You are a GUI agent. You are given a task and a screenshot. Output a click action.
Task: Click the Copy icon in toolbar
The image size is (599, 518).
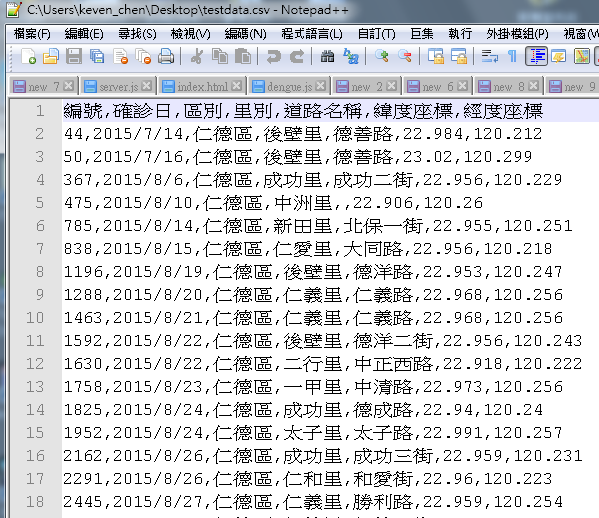coord(220,57)
